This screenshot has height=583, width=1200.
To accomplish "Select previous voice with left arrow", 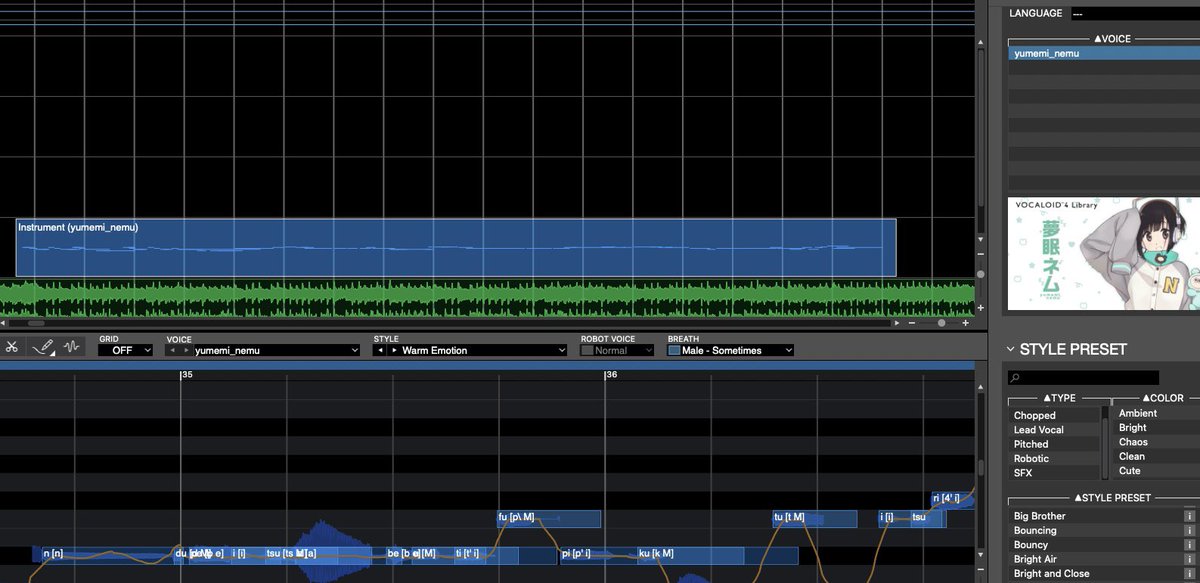I will tap(173, 351).
